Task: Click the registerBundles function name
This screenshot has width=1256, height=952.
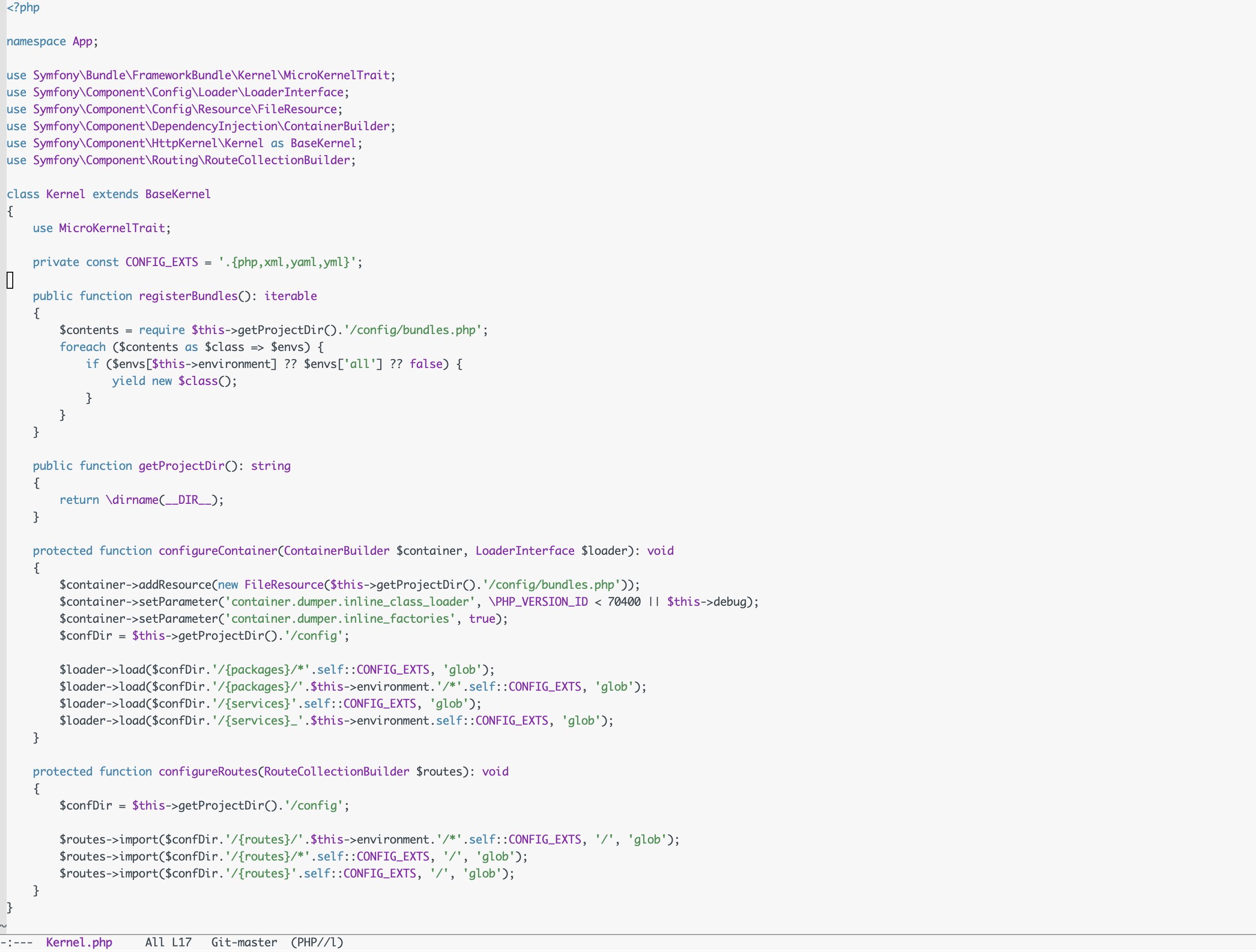Action: [x=188, y=296]
